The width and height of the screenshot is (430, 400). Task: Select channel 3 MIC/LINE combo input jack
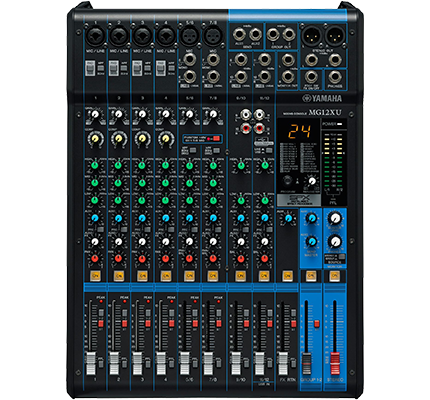pyautogui.click(x=142, y=36)
